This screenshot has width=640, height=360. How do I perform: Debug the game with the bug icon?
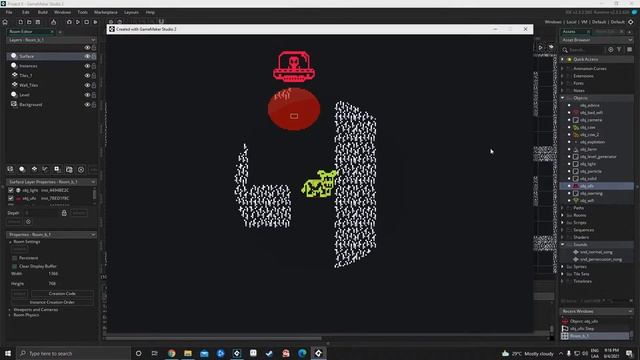click(x=69, y=22)
